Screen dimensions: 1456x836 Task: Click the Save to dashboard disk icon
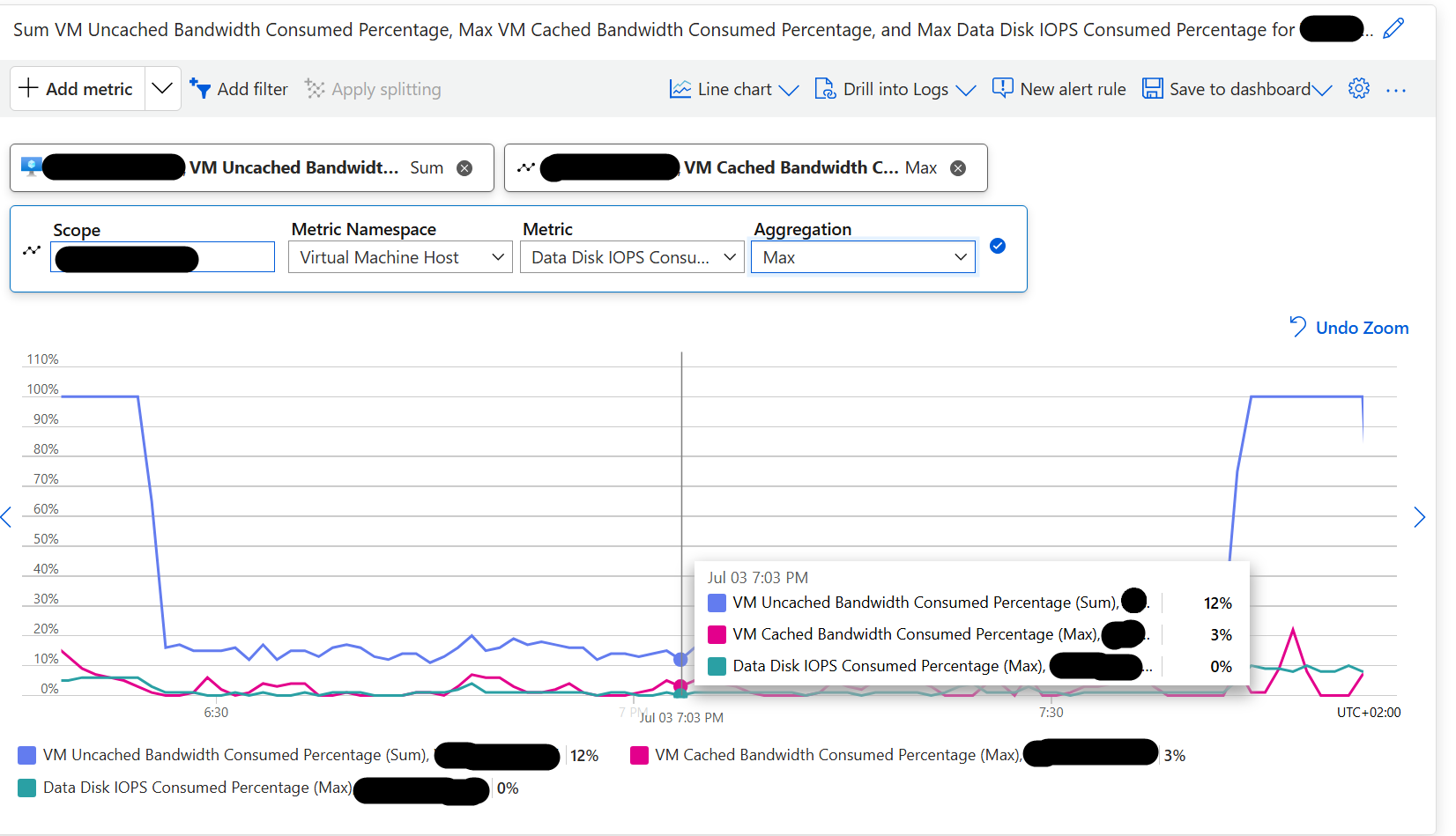coord(1153,88)
